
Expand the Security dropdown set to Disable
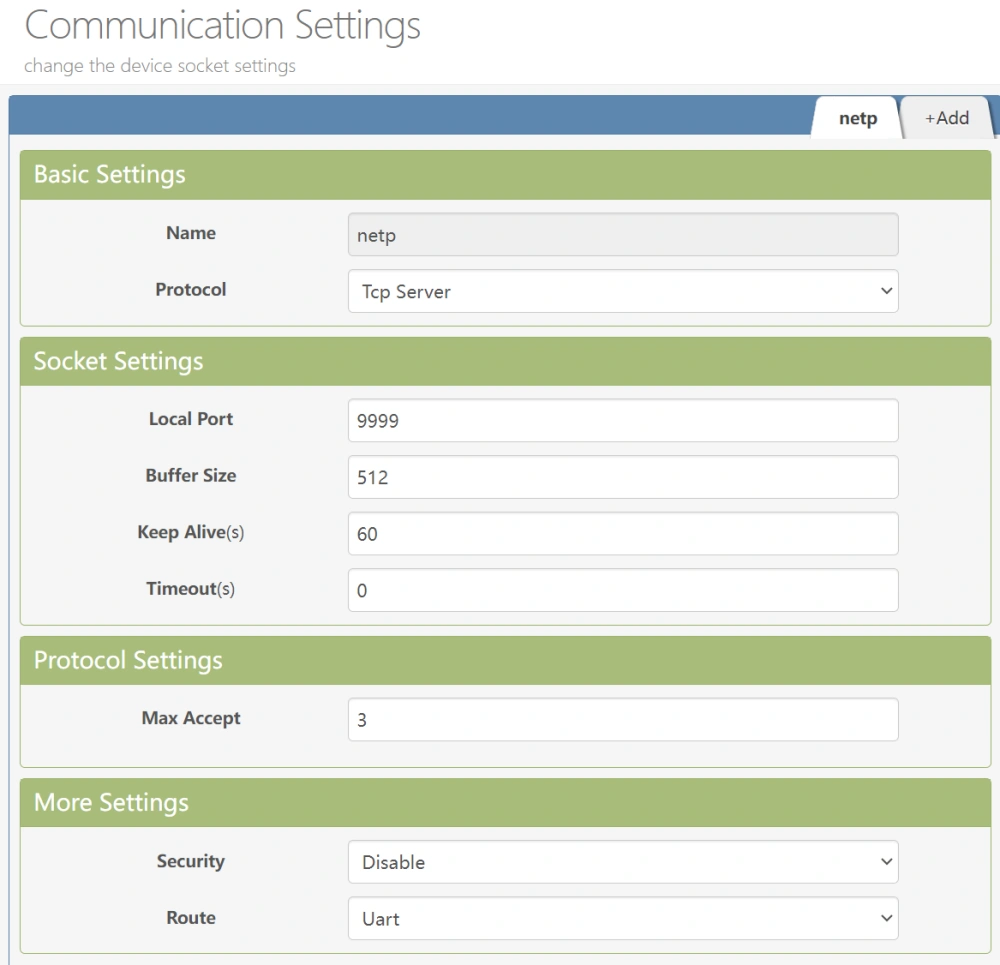pyautogui.click(x=623, y=862)
